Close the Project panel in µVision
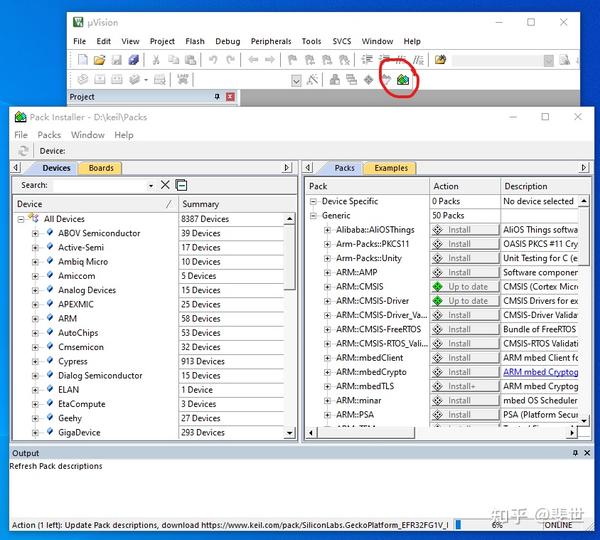600x540 pixels. click(x=230, y=97)
